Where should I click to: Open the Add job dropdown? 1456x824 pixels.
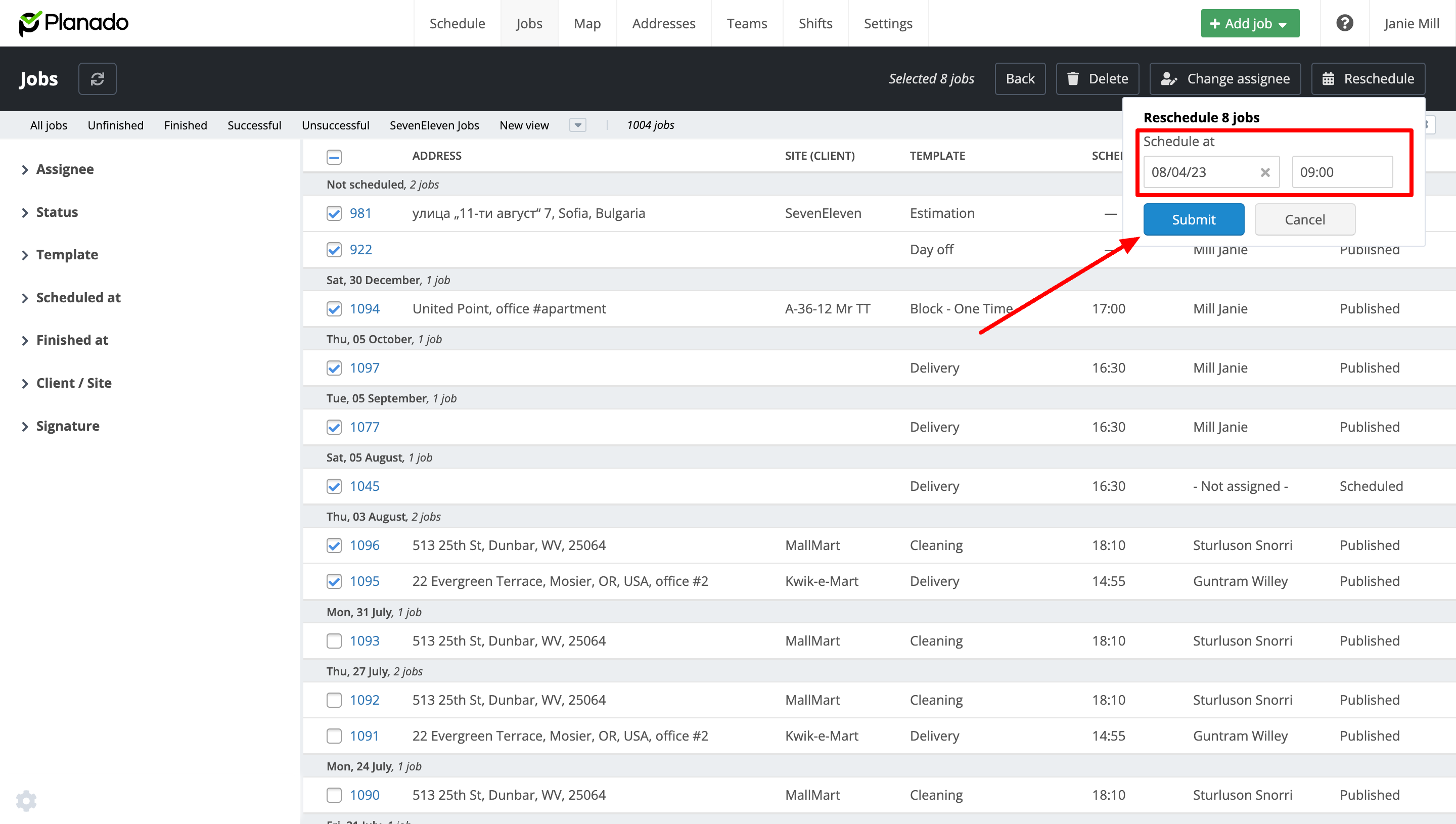point(1249,23)
